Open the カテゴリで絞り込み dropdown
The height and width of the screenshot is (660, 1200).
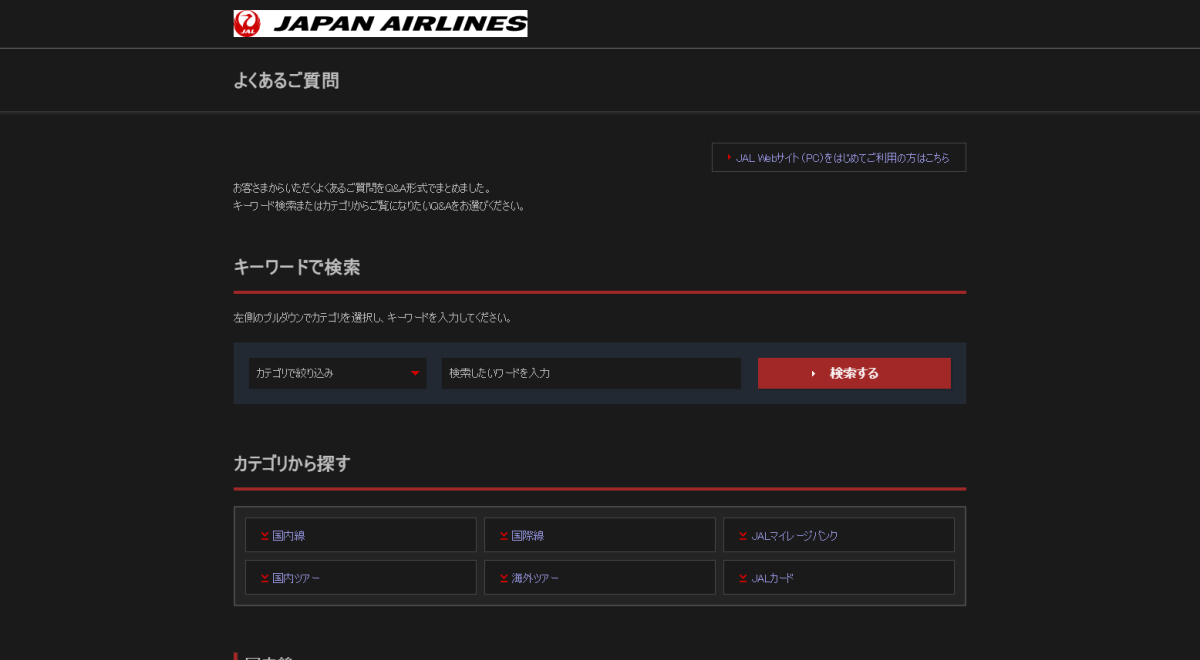(338, 373)
